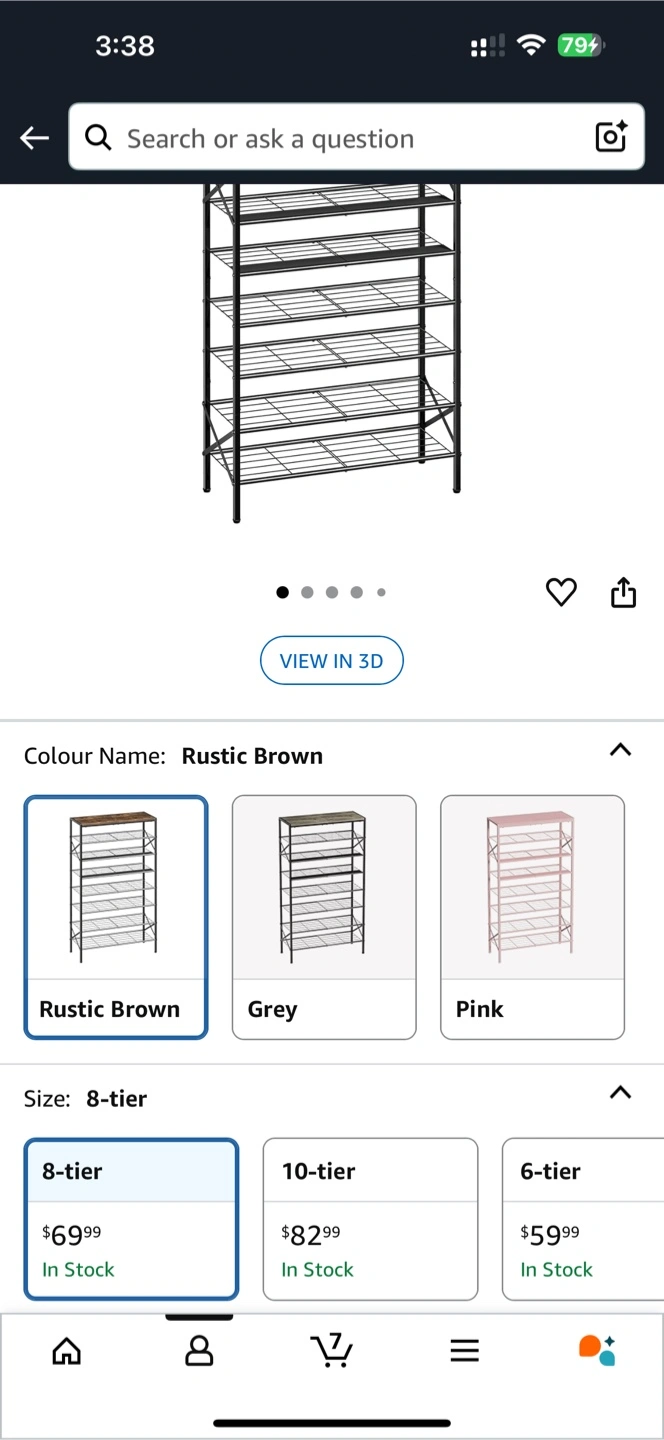Collapse the Colour Name section

620,750
